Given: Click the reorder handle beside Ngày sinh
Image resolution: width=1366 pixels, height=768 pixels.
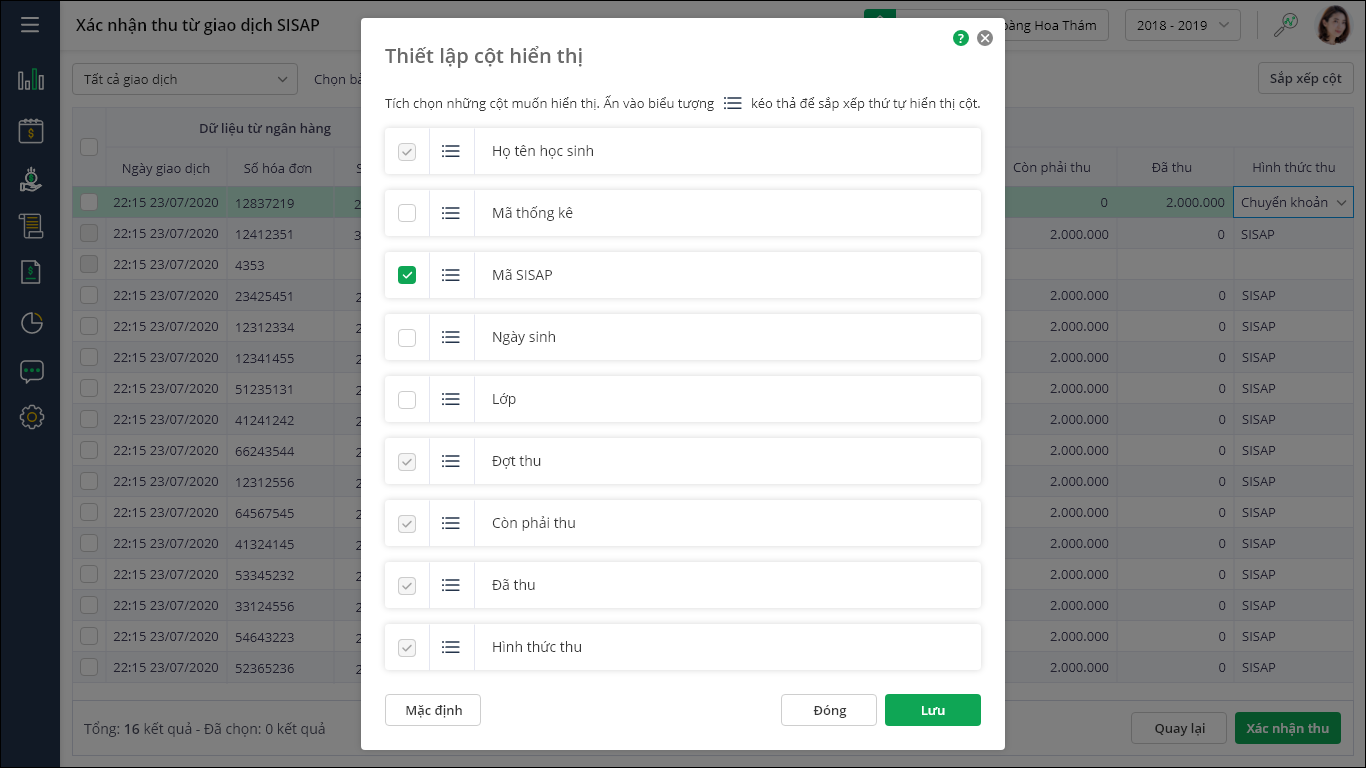Looking at the screenshot, I should tap(451, 337).
